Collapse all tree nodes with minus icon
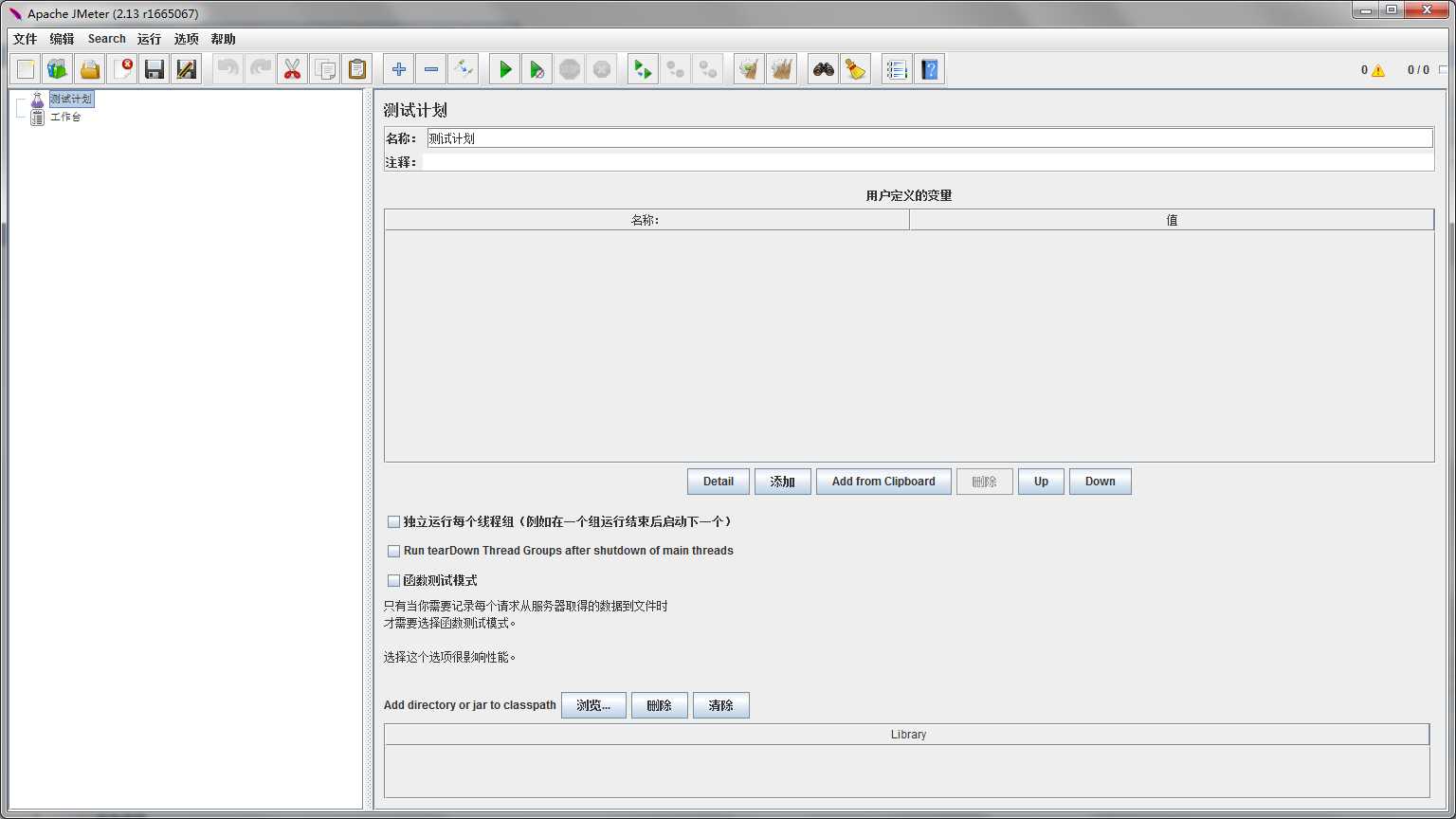1456x819 pixels. point(431,69)
